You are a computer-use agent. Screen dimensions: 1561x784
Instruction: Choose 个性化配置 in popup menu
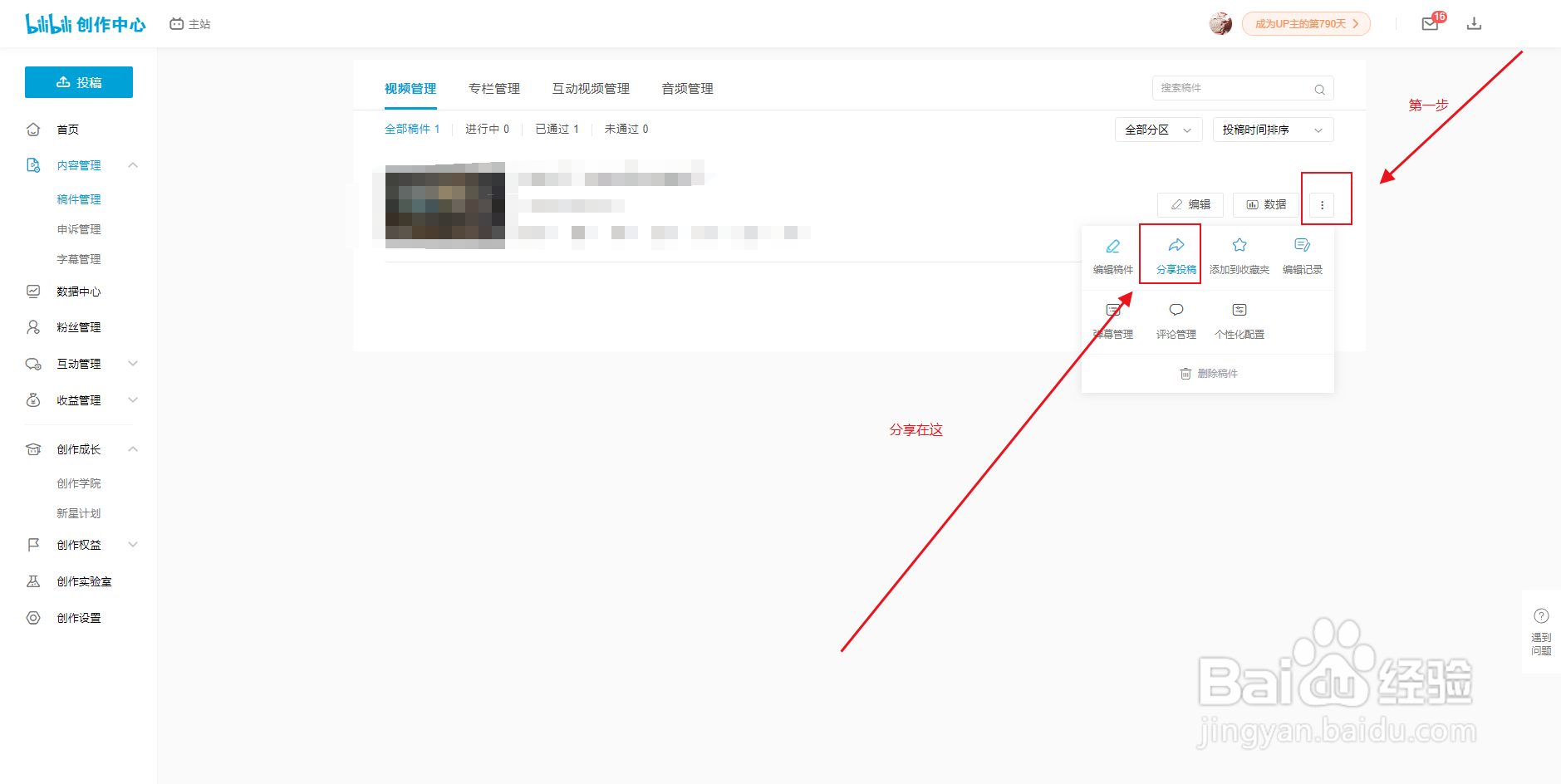tap(1239, 321)
